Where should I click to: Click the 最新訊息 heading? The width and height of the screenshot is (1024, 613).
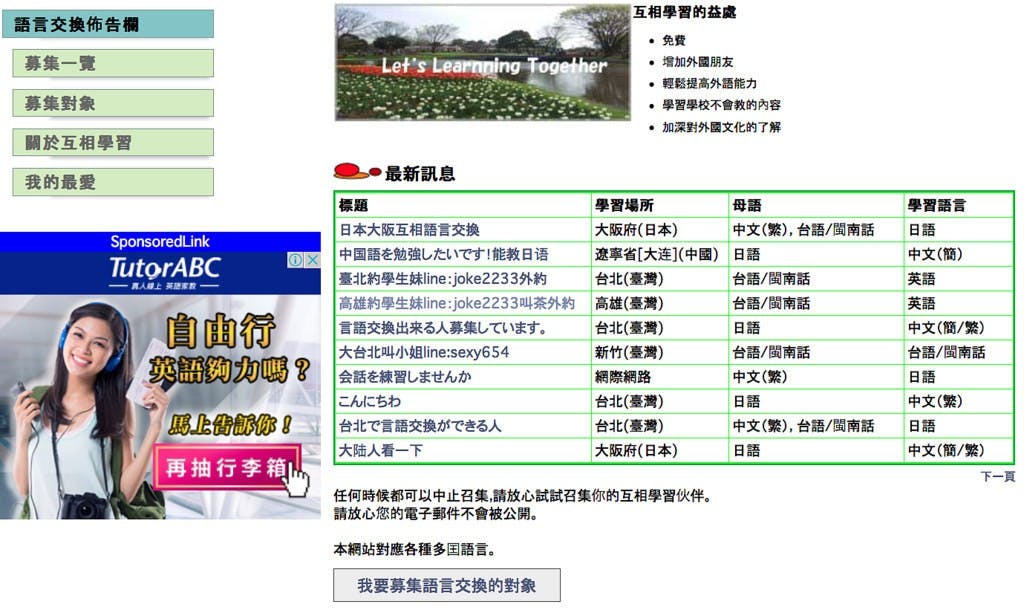pos(420,174)
